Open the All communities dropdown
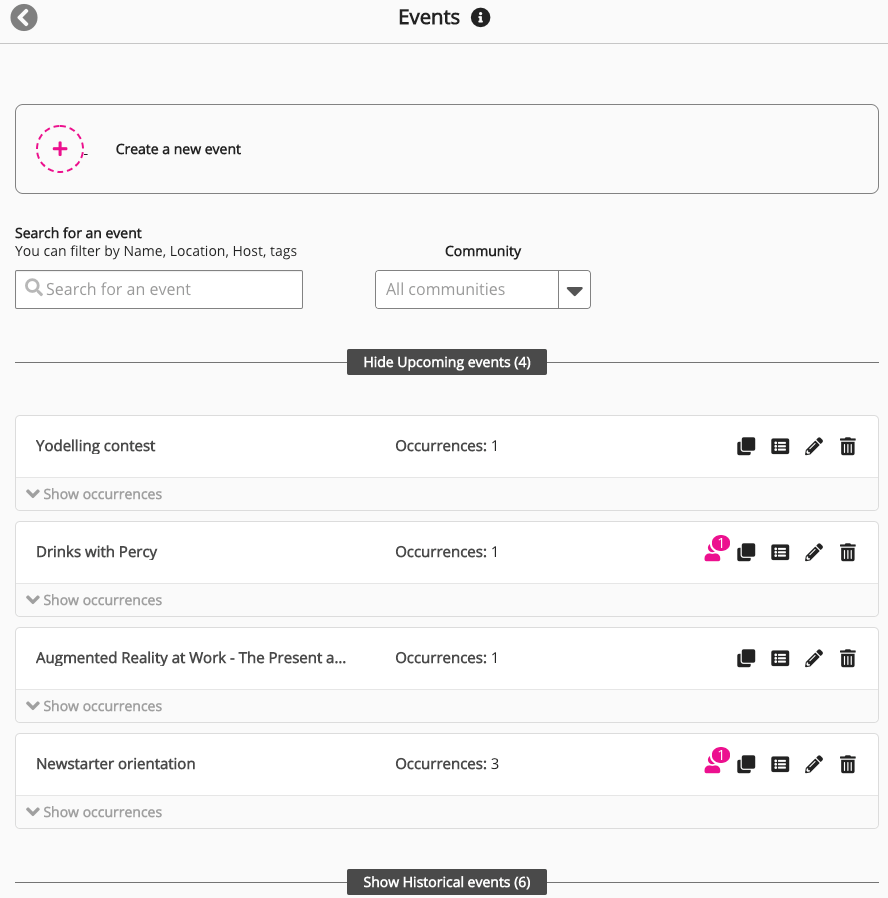Image resolution: width=888 pixels, height=898 pixels. click(574, 290)
